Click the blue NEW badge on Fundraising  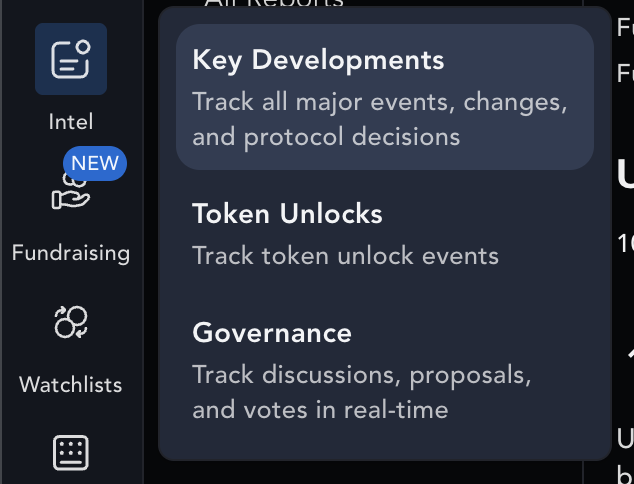(95, 163)
